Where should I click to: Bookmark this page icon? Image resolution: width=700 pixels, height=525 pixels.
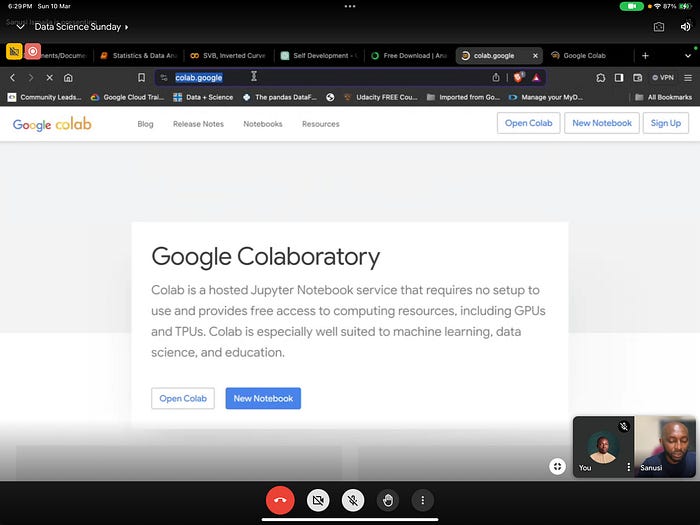(x=141, y=78)
